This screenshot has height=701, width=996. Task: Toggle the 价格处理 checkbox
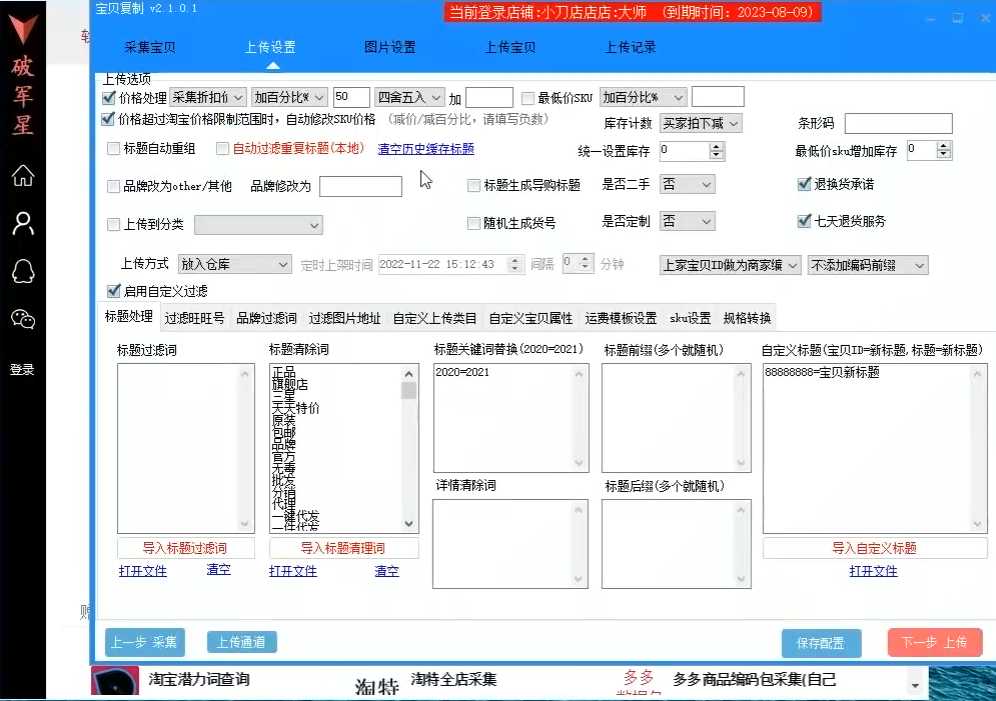click(109, 98)
